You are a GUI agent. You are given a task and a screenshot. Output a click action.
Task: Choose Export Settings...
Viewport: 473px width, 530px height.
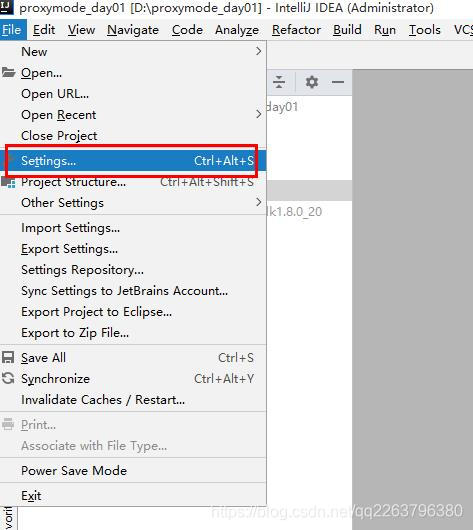pos(133,248)
